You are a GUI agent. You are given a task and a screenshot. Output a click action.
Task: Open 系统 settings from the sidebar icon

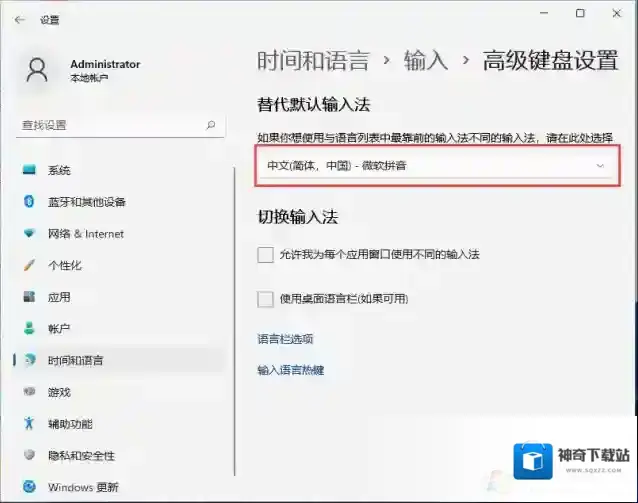pos(29,170)
